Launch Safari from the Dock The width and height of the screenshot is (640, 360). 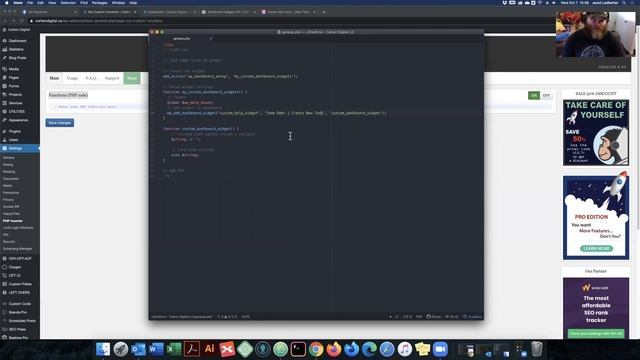click(387, 349)
